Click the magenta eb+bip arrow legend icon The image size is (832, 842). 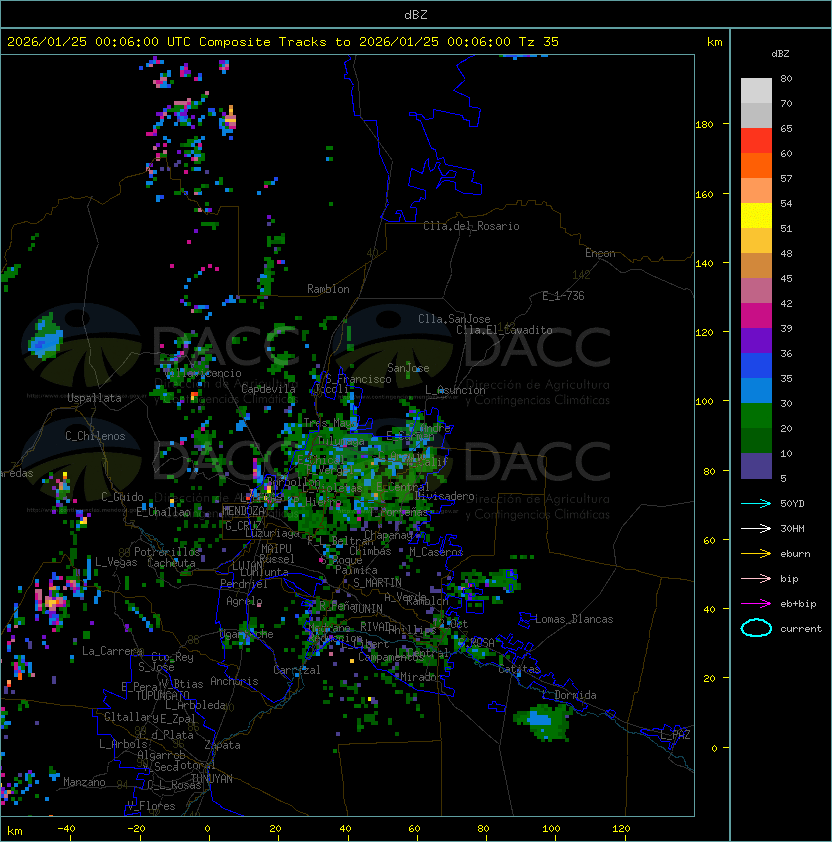point(756,604)
